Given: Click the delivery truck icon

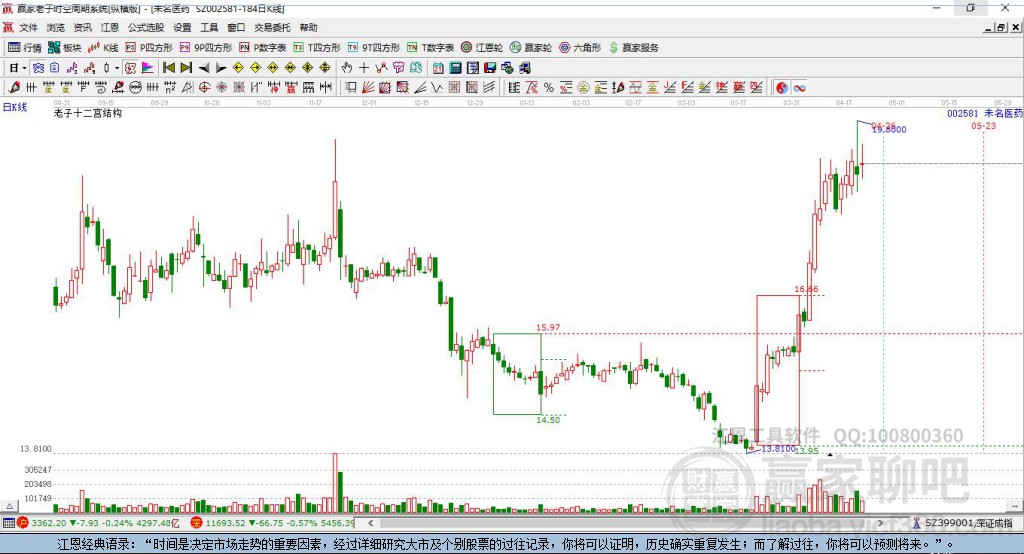Looking at the screenshot, I should tap(524, 68).
